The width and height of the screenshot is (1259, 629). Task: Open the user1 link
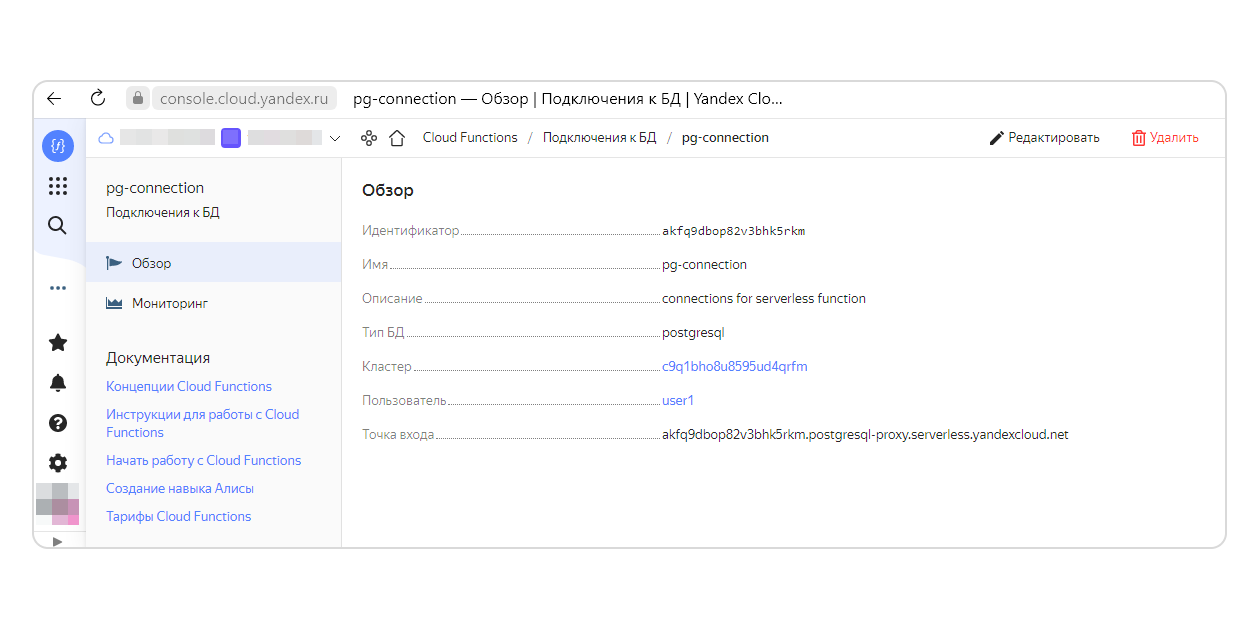click(x=678, y=400)
